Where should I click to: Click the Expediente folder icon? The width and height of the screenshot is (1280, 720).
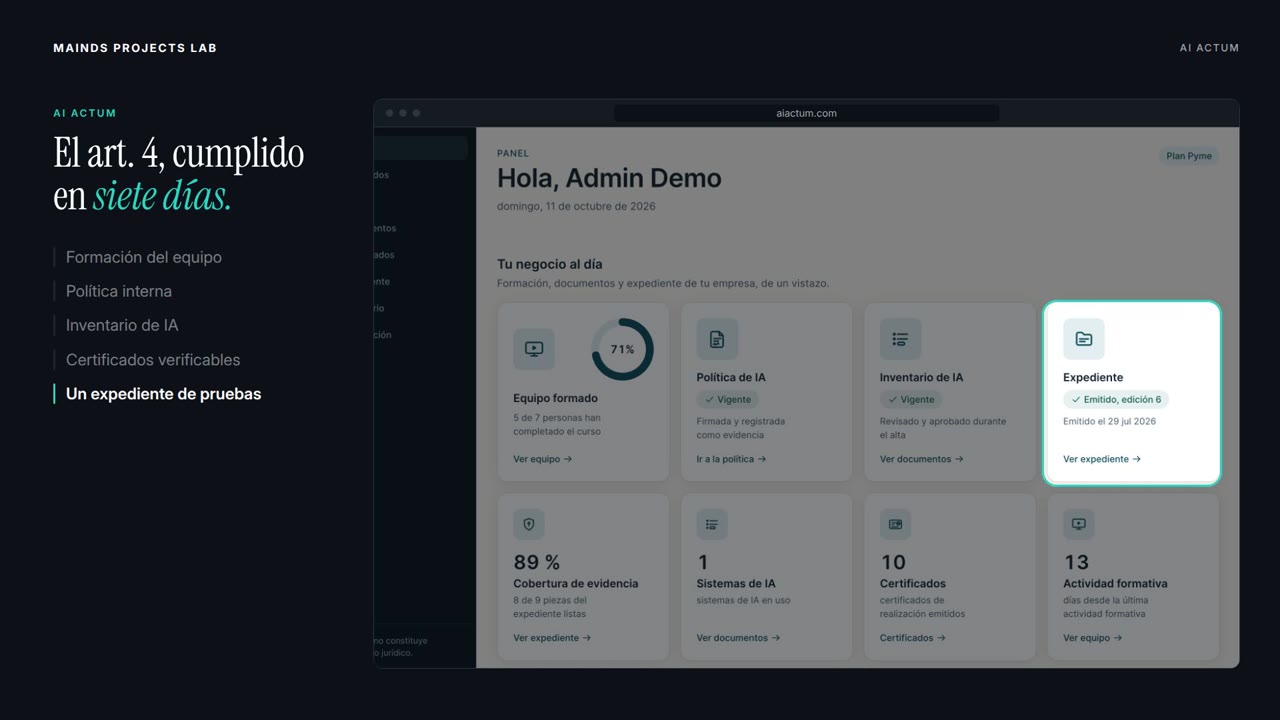coord(1084,339)
